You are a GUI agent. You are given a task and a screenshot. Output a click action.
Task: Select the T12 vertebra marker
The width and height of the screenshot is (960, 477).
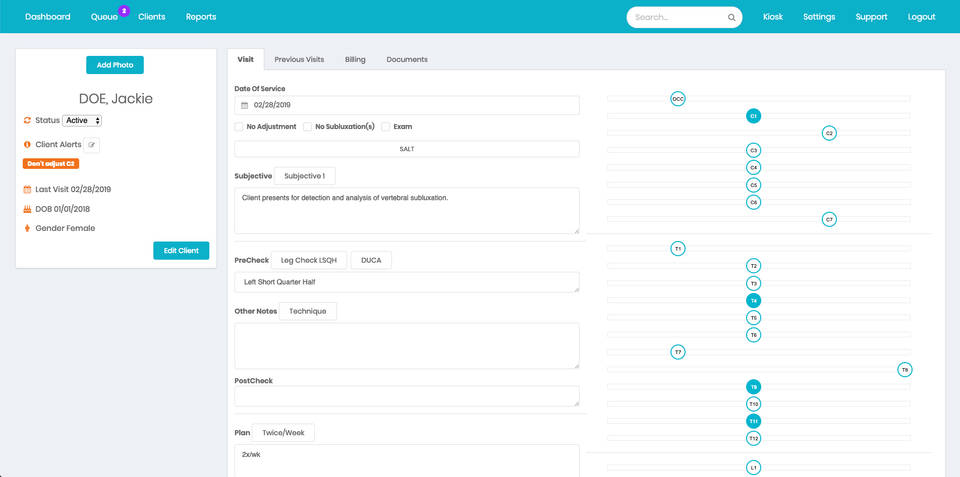tap(754, 438)
